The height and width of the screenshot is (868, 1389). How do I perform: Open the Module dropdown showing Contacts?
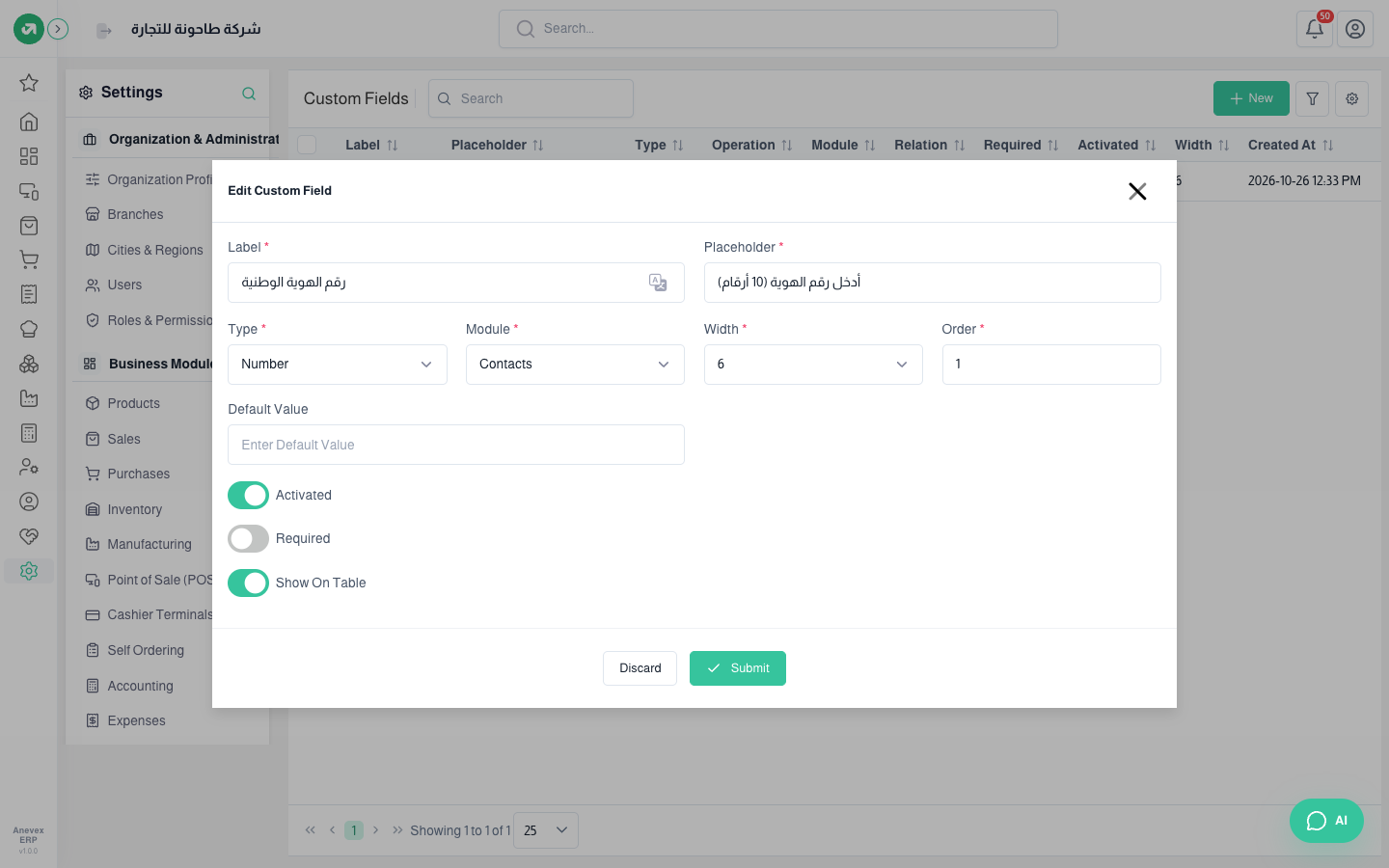coord(575,365)
